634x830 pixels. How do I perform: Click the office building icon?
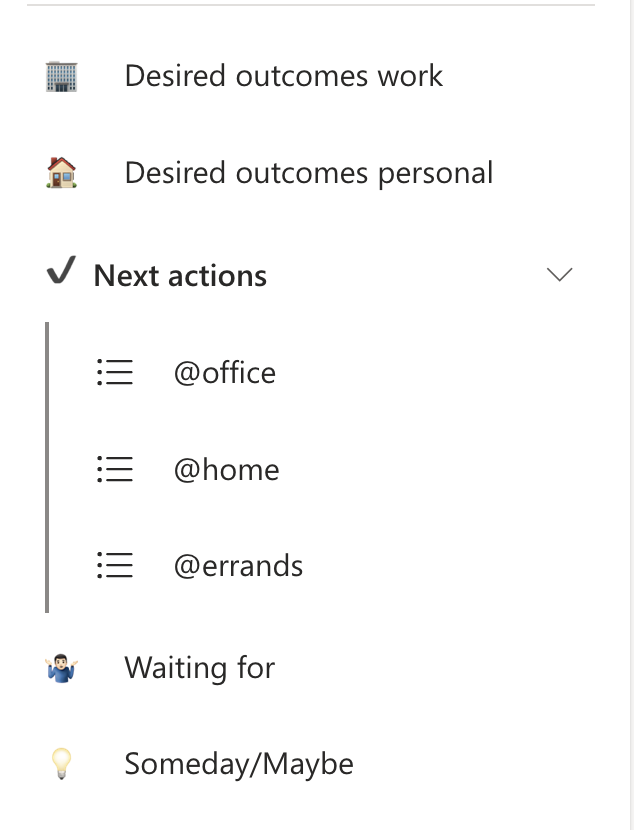(62, 76)
